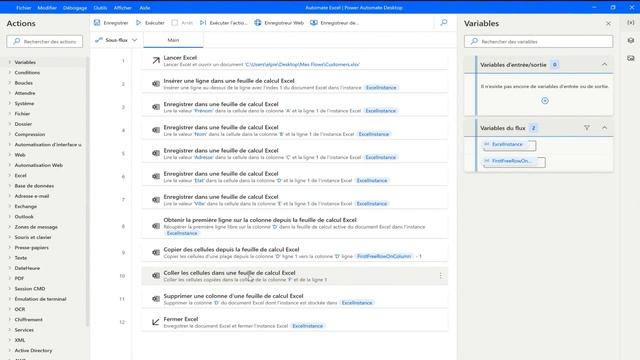Click FirstFreeRowOnColumn tag in step 9
Image resolution: width=640 pixels, height=360 pixels.
384,256
